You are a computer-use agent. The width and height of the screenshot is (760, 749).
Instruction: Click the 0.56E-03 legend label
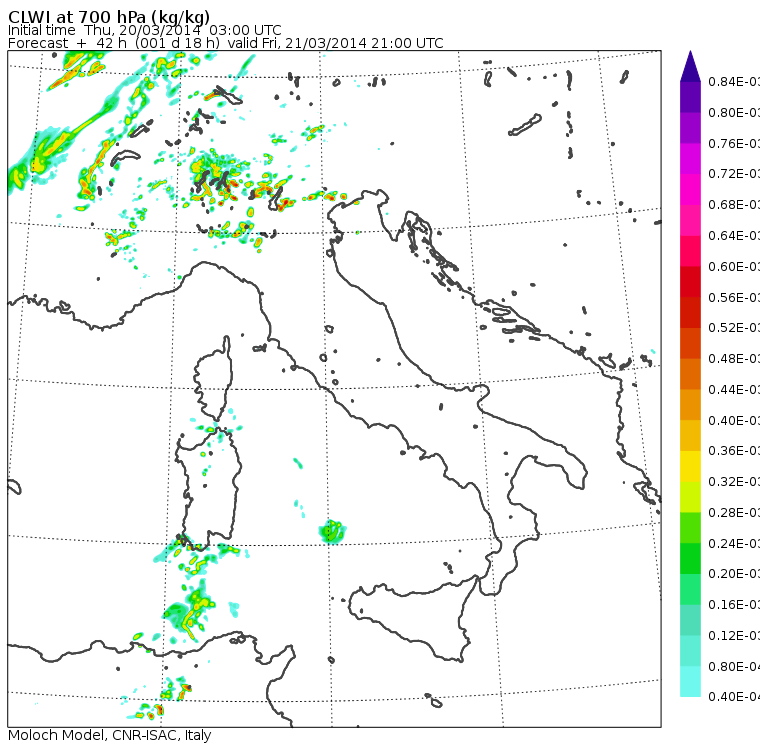pyautogui.click(x=734, y=297)
